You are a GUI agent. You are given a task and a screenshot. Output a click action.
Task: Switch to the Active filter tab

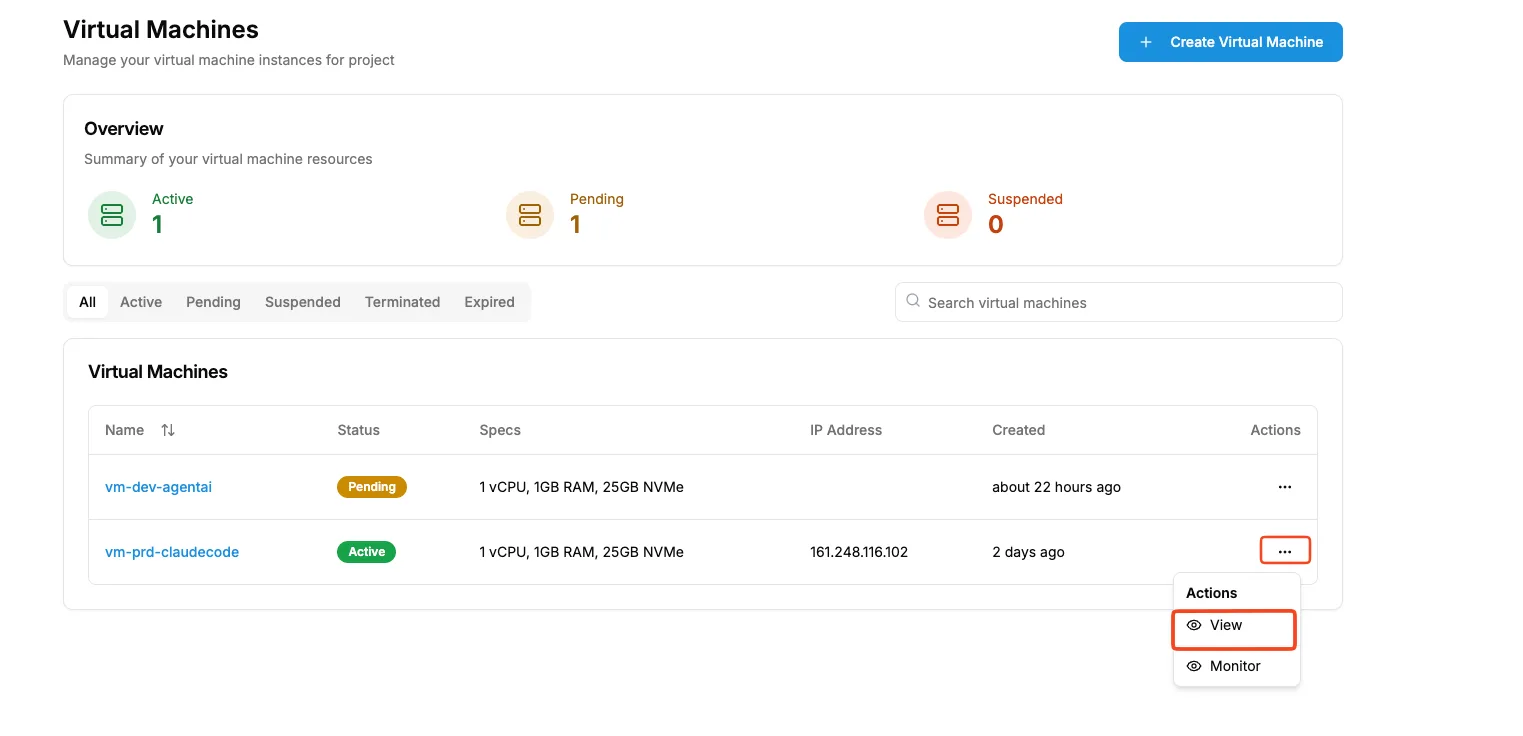141,302
